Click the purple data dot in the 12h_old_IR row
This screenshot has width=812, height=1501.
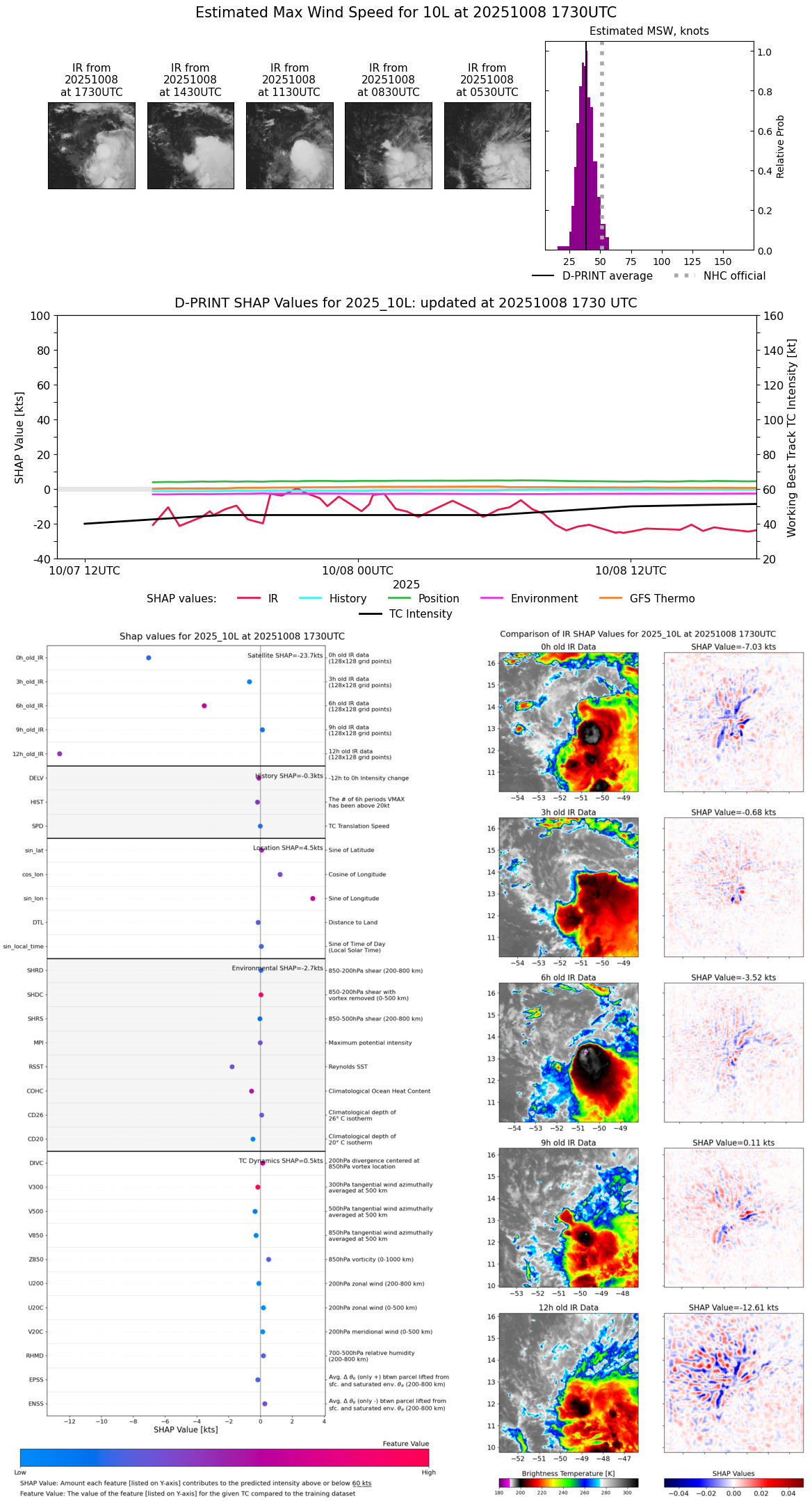(x=60, y=754)
